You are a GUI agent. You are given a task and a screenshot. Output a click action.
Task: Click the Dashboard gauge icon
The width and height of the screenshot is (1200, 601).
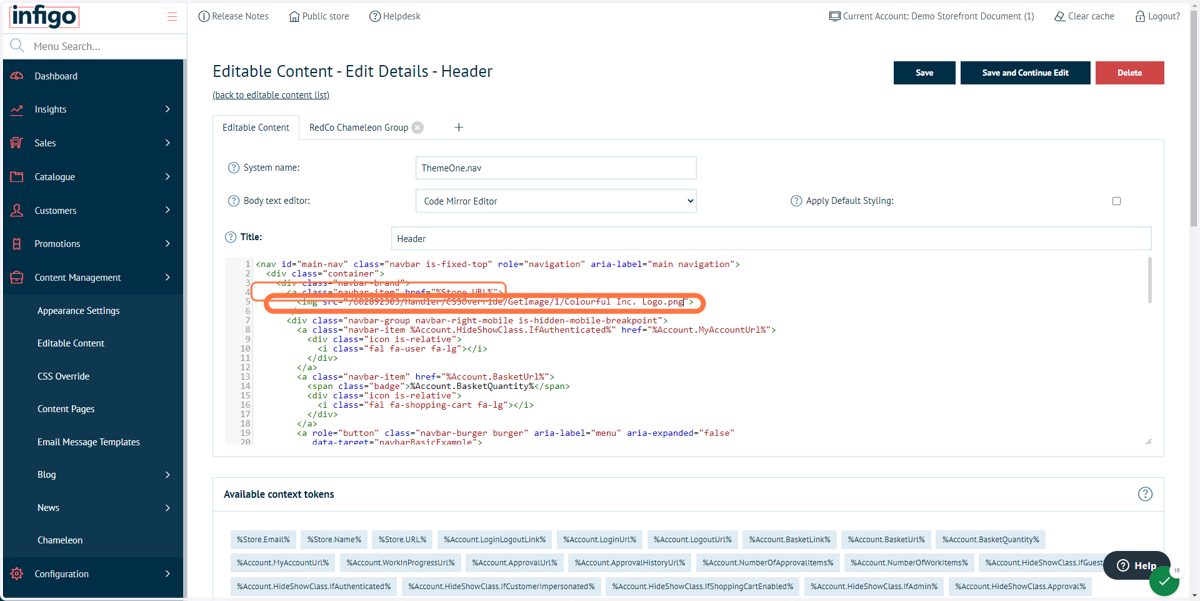pos(17,76)
